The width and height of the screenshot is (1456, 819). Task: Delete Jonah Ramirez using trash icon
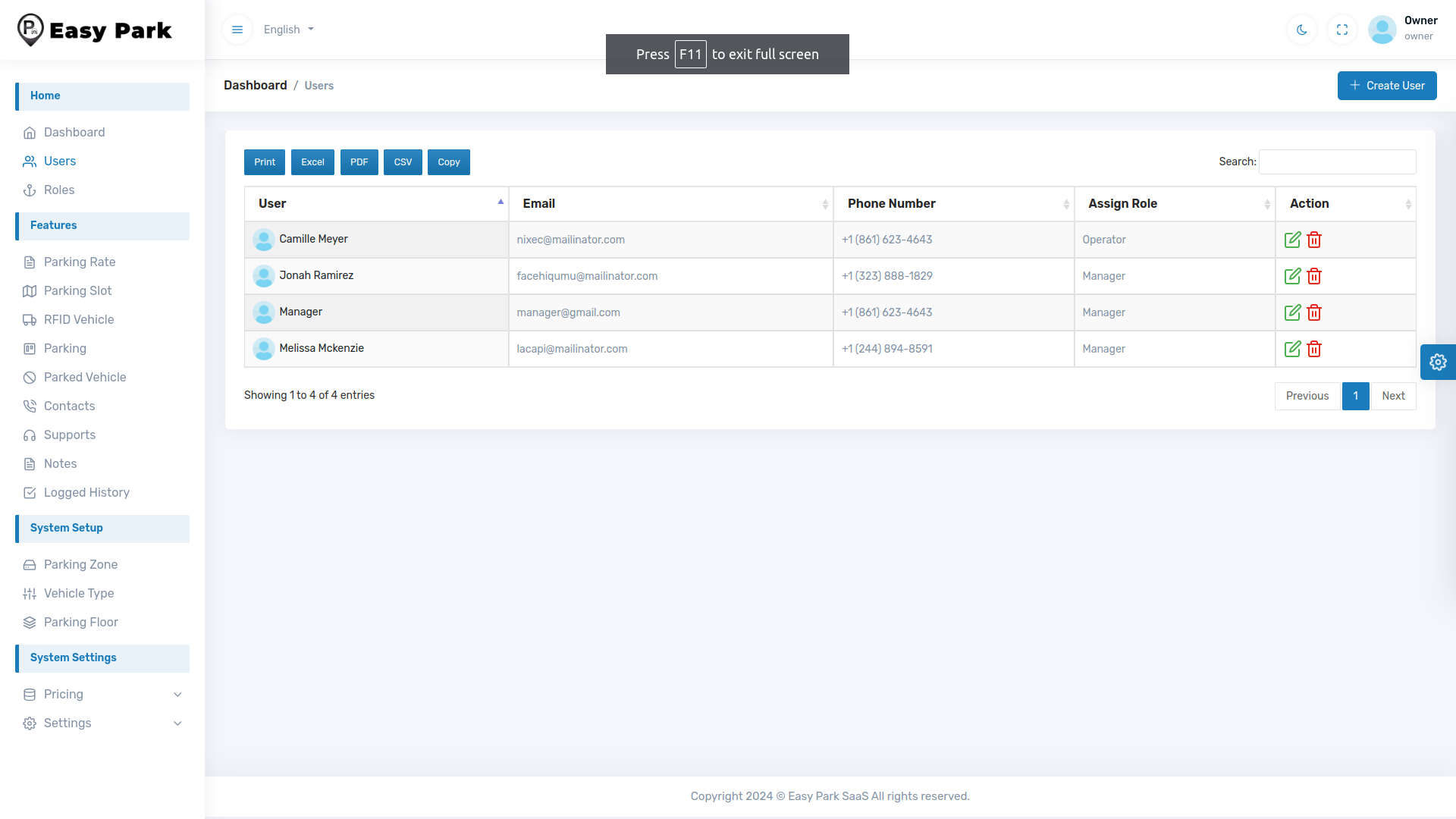[1314, 276]
